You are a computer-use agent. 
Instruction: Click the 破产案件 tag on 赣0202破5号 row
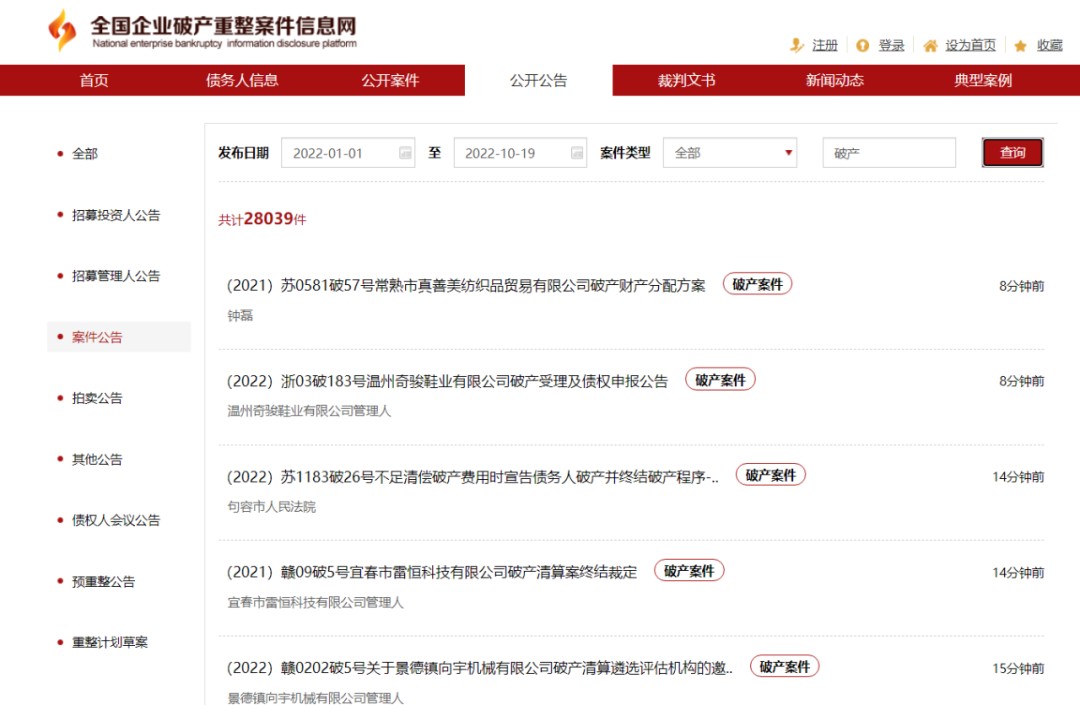pos(784,666)
